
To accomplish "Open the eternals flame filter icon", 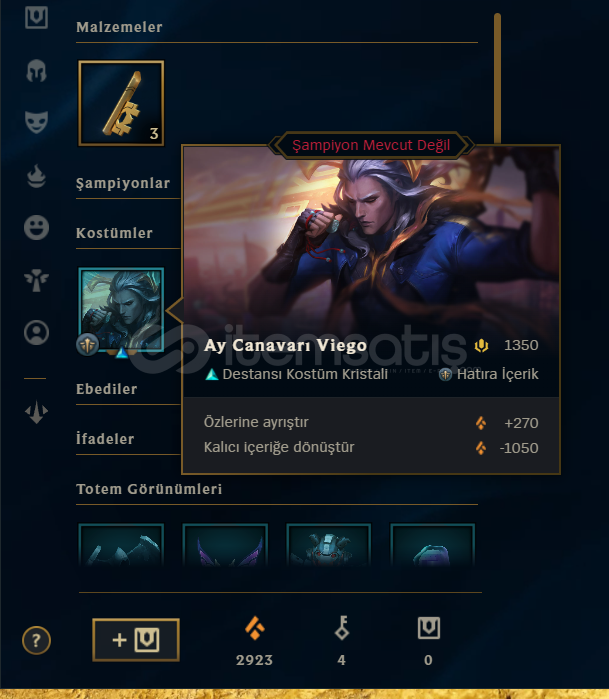I will tap(37, 176).
